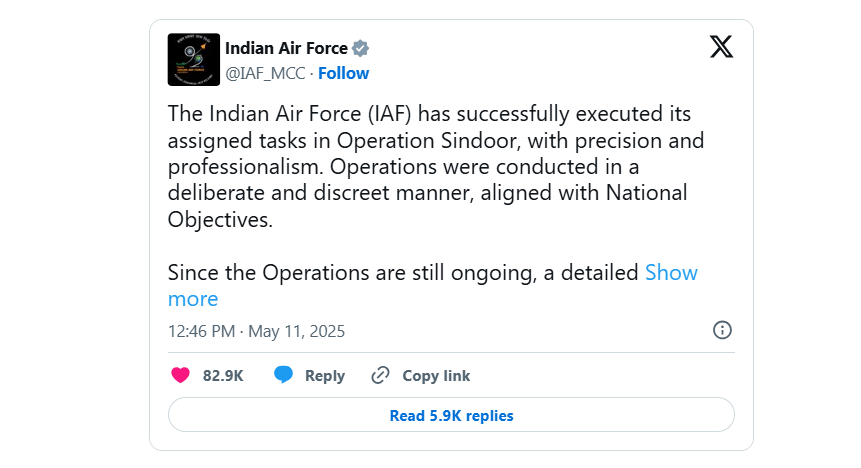Screen dimensions: 861x468
Task: Open the X logo in the card corner
Action: pyautogui.click(x=722, y=47)
